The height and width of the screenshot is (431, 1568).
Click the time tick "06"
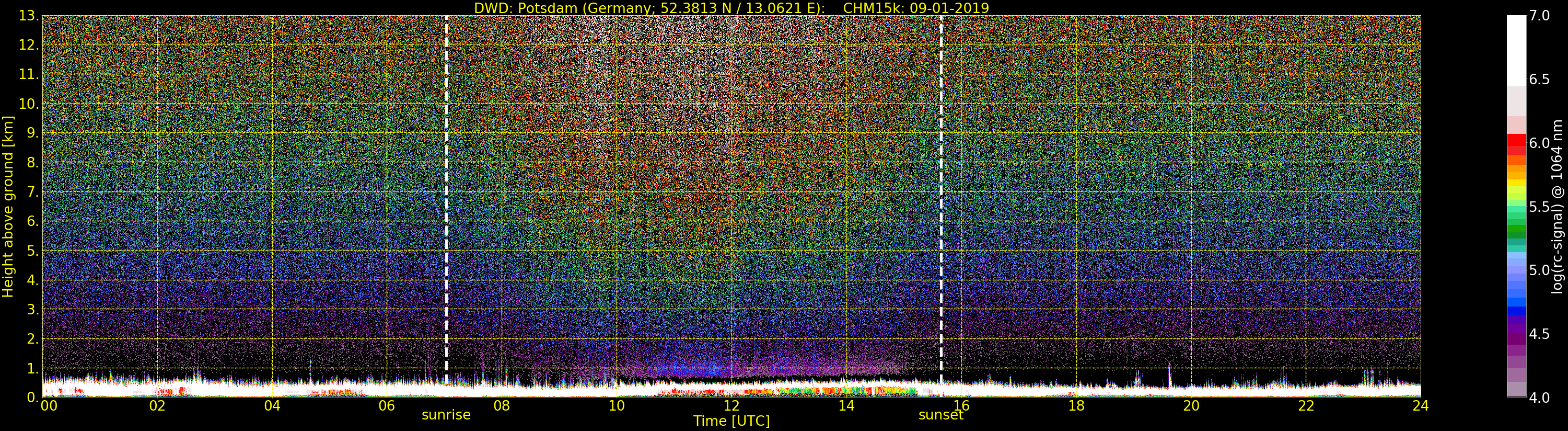coord(387,406)
